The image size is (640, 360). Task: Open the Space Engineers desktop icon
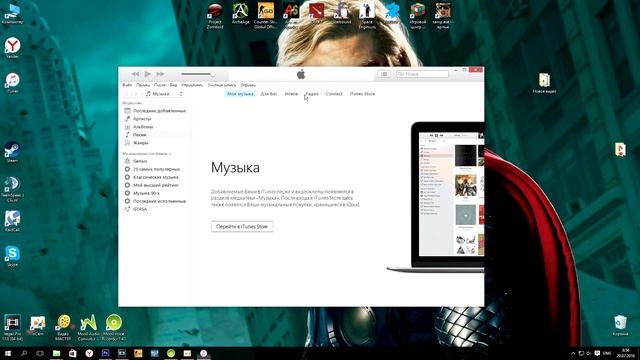(367, 16)
